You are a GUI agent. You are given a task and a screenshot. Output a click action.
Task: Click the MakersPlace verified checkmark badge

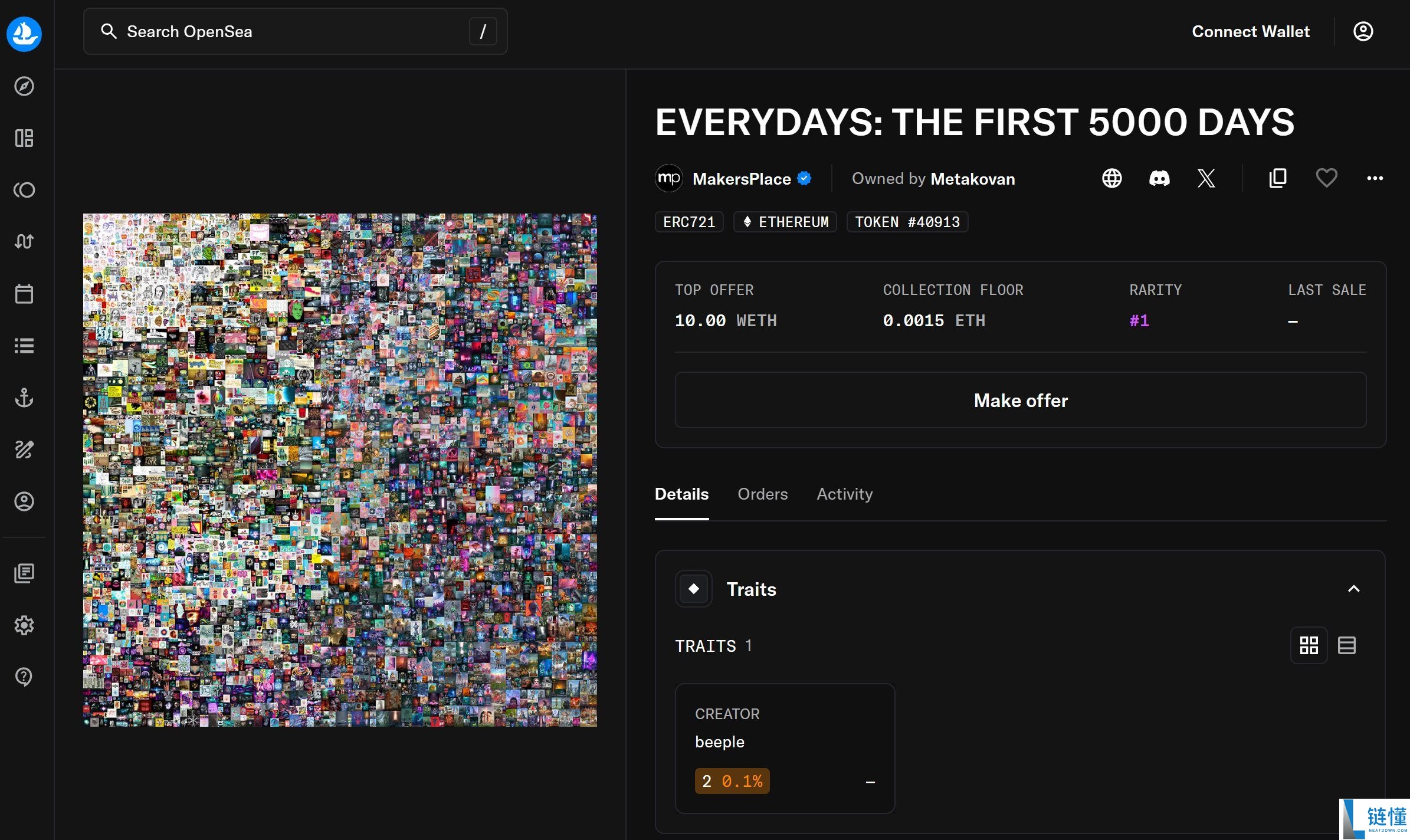click(x=804, y=178)
